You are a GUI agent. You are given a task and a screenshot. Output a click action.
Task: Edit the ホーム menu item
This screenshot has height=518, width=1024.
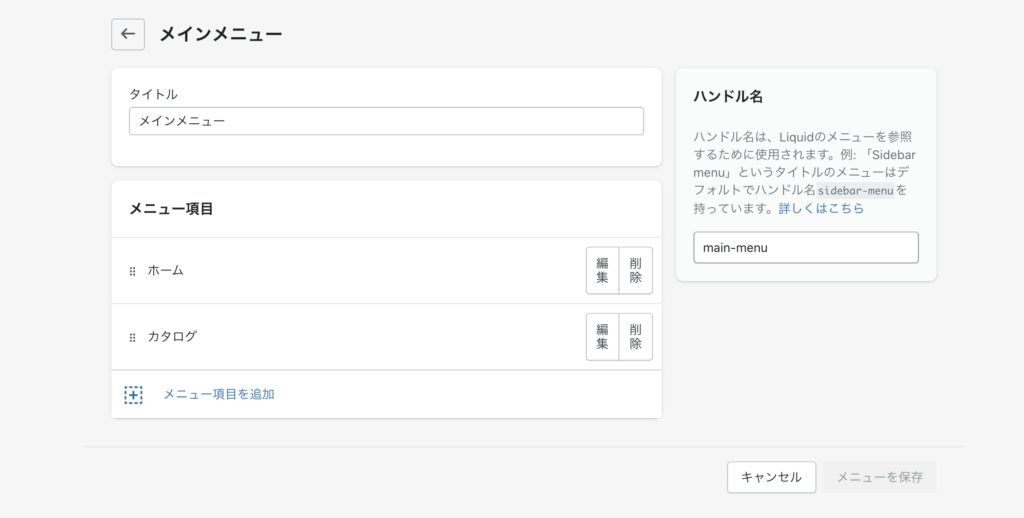602,271
